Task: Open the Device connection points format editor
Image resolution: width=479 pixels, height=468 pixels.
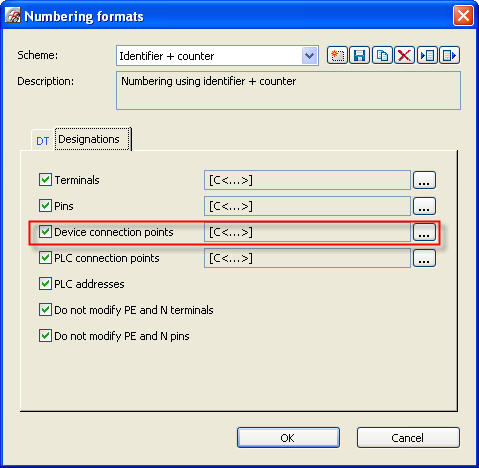Action: coord(424,232)
